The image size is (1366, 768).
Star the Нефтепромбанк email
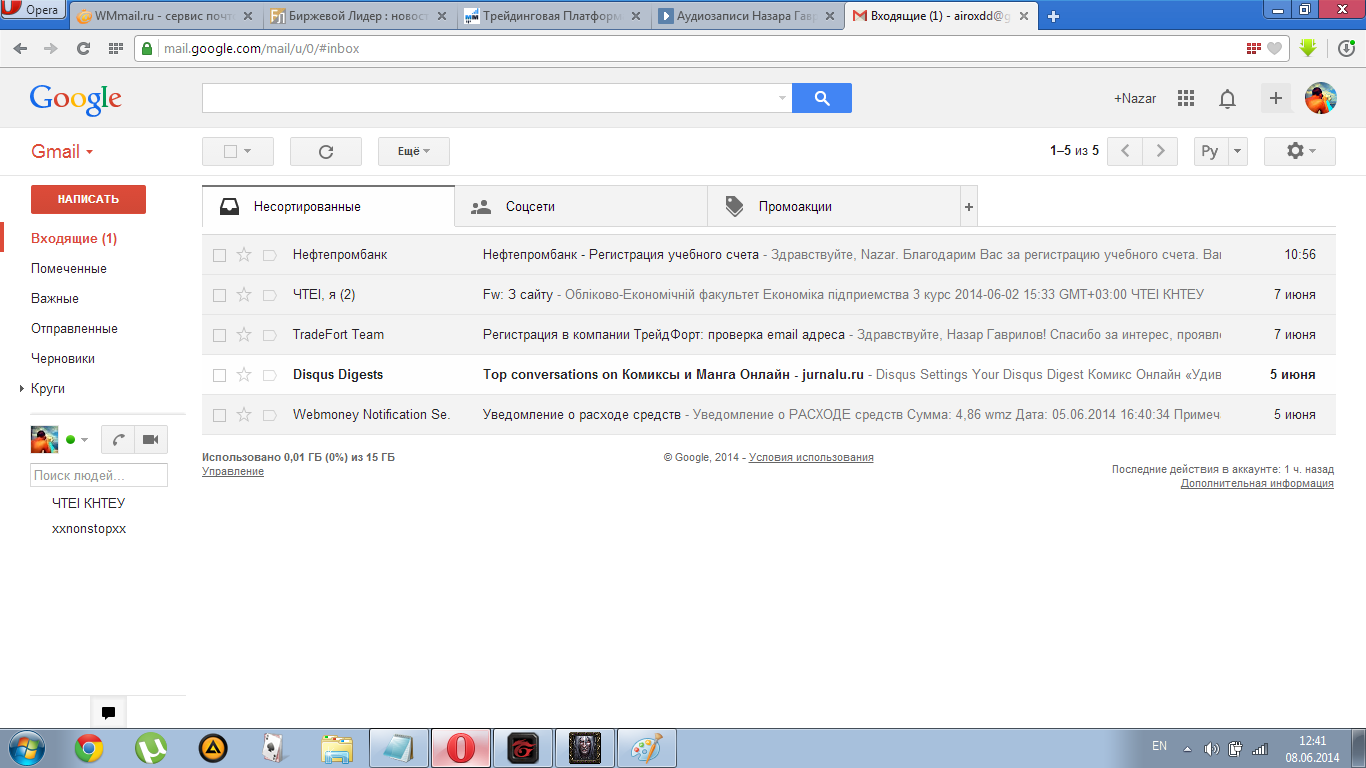(244, 255)
